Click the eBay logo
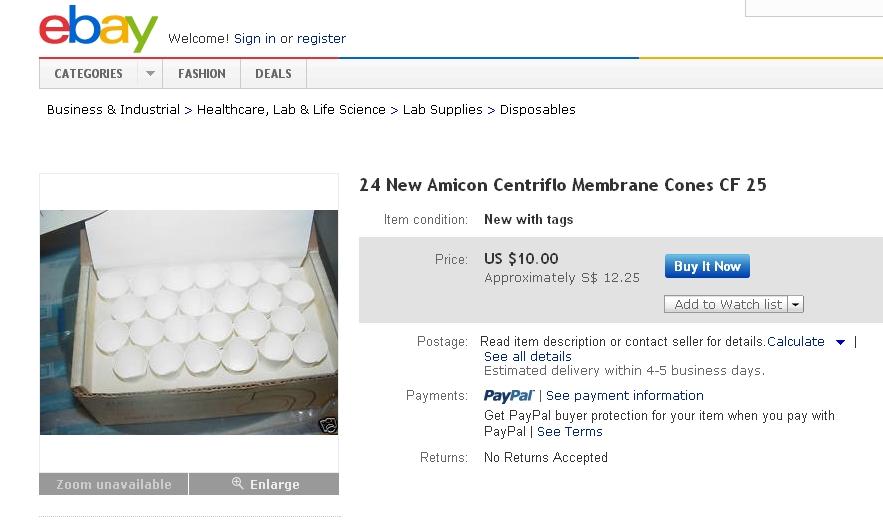Viewport: 883px width, 520px height. coord(98,29)
